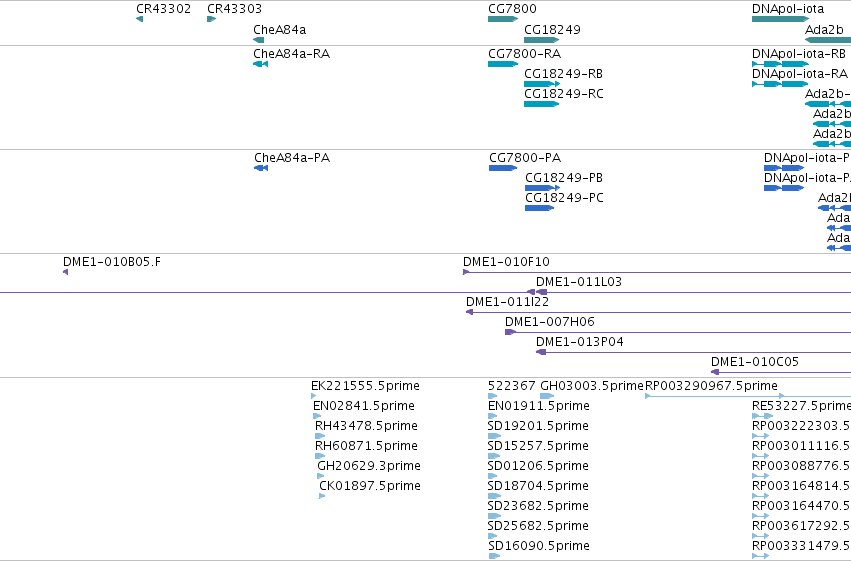Click the CG7800-RA transcript label

click(x=525, y=54)
